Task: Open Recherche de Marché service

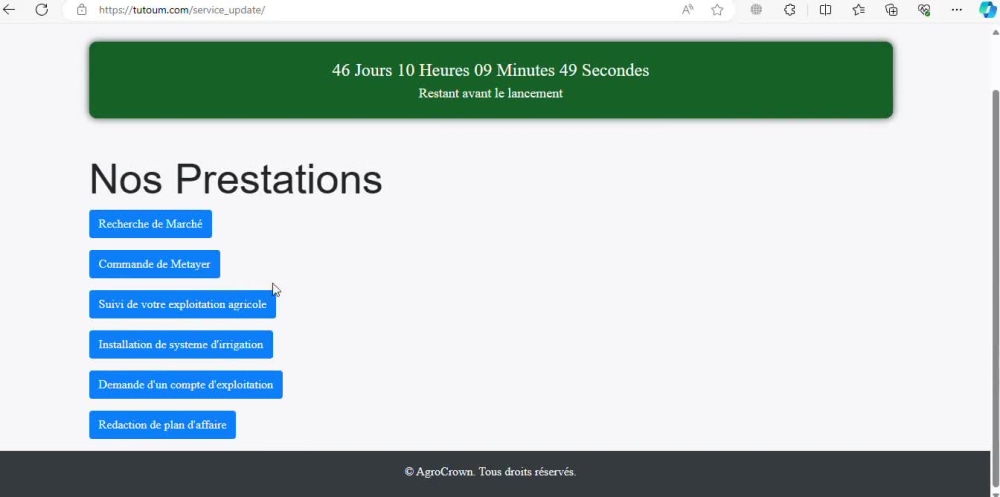Action: coord(151,224)
